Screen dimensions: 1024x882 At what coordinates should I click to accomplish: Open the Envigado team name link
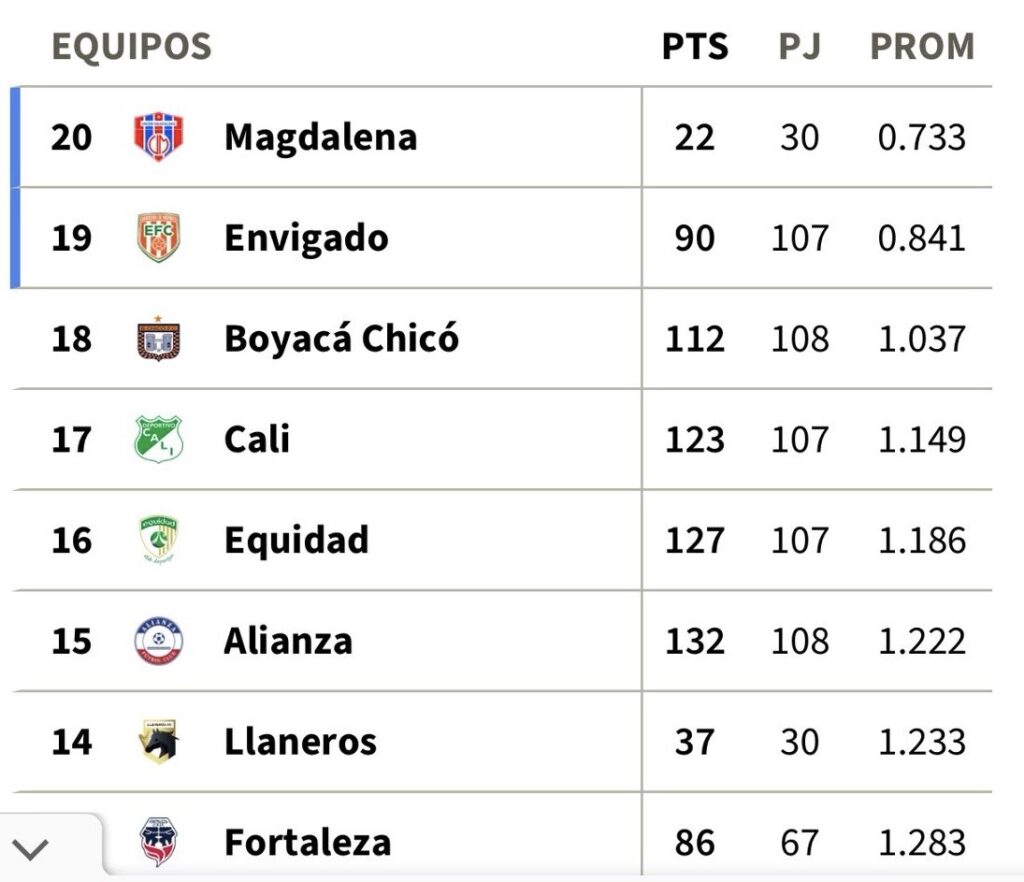coord(306,238)
